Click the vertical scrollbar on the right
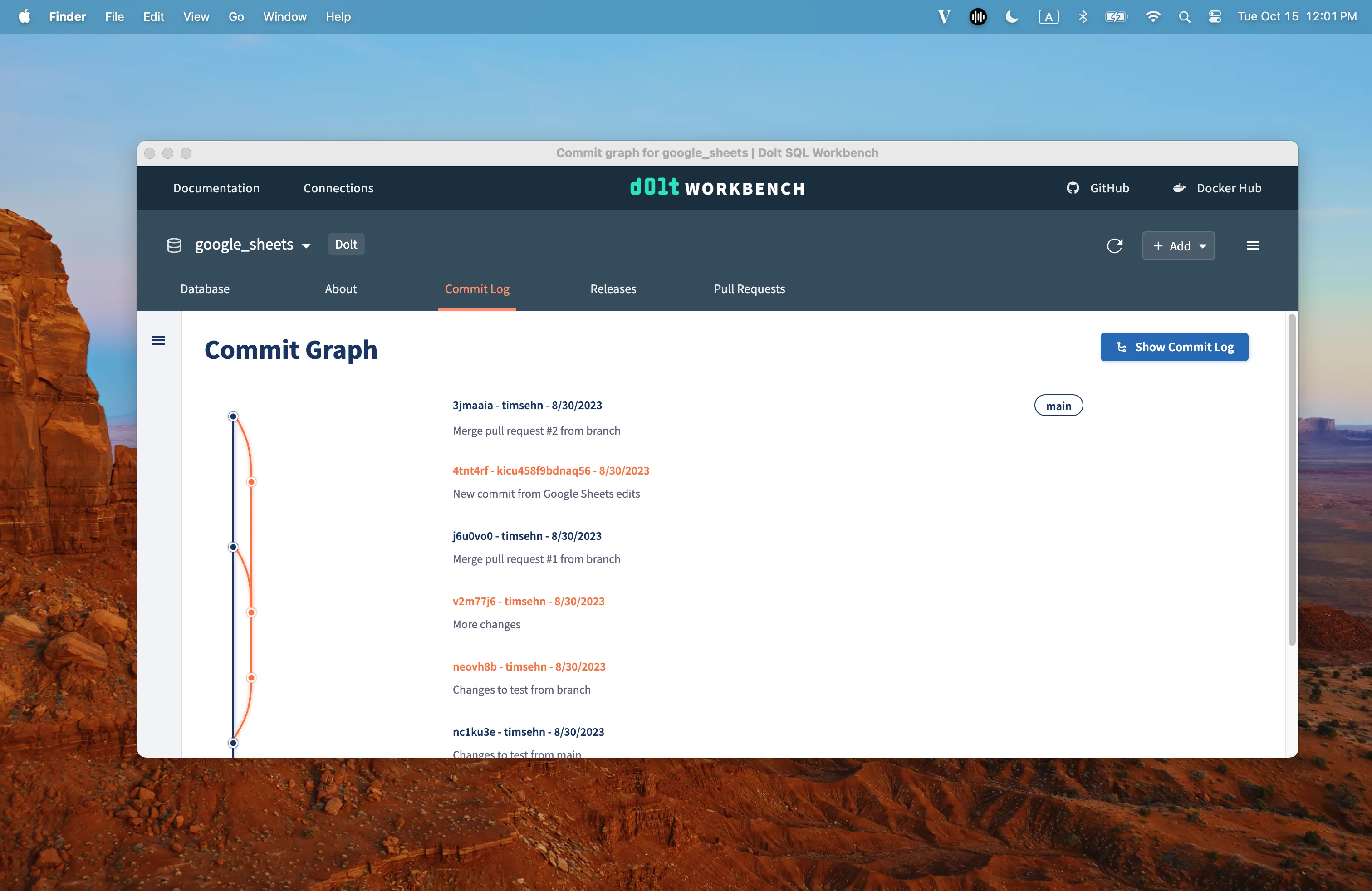 (1291, 478)
